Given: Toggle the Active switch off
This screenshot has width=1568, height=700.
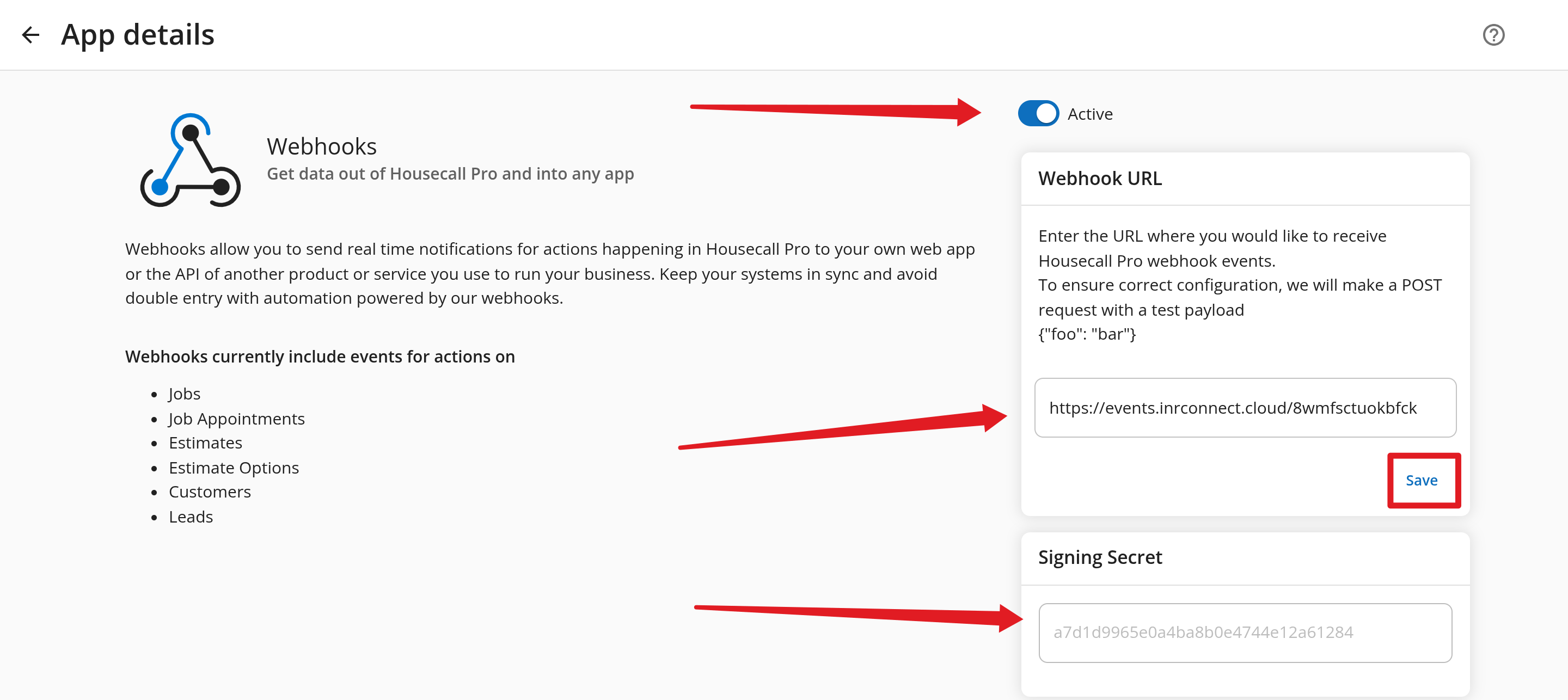Looking at the screenshot, I should point(1038,114).
